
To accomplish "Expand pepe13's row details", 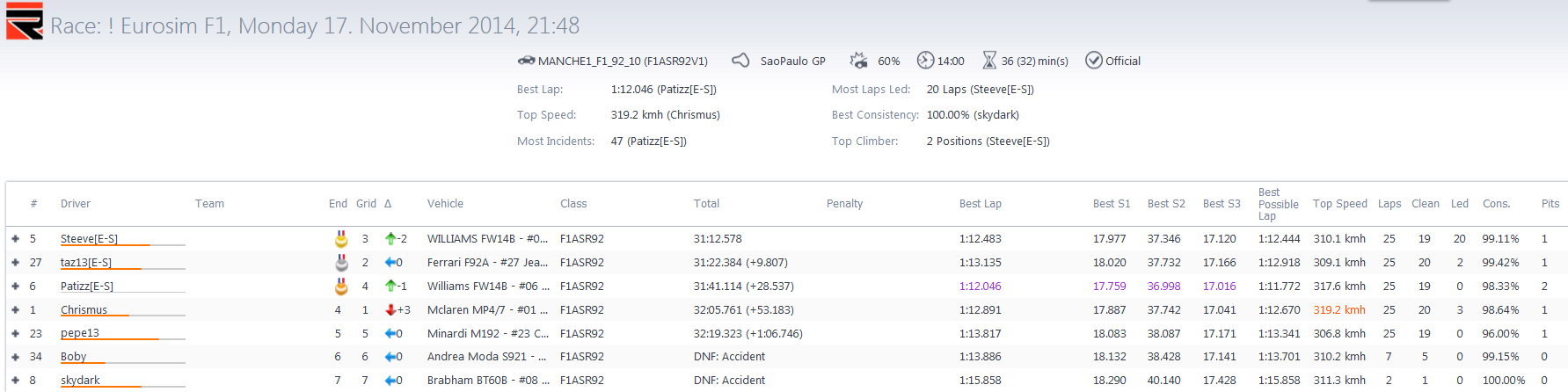I will coord(15,333).
